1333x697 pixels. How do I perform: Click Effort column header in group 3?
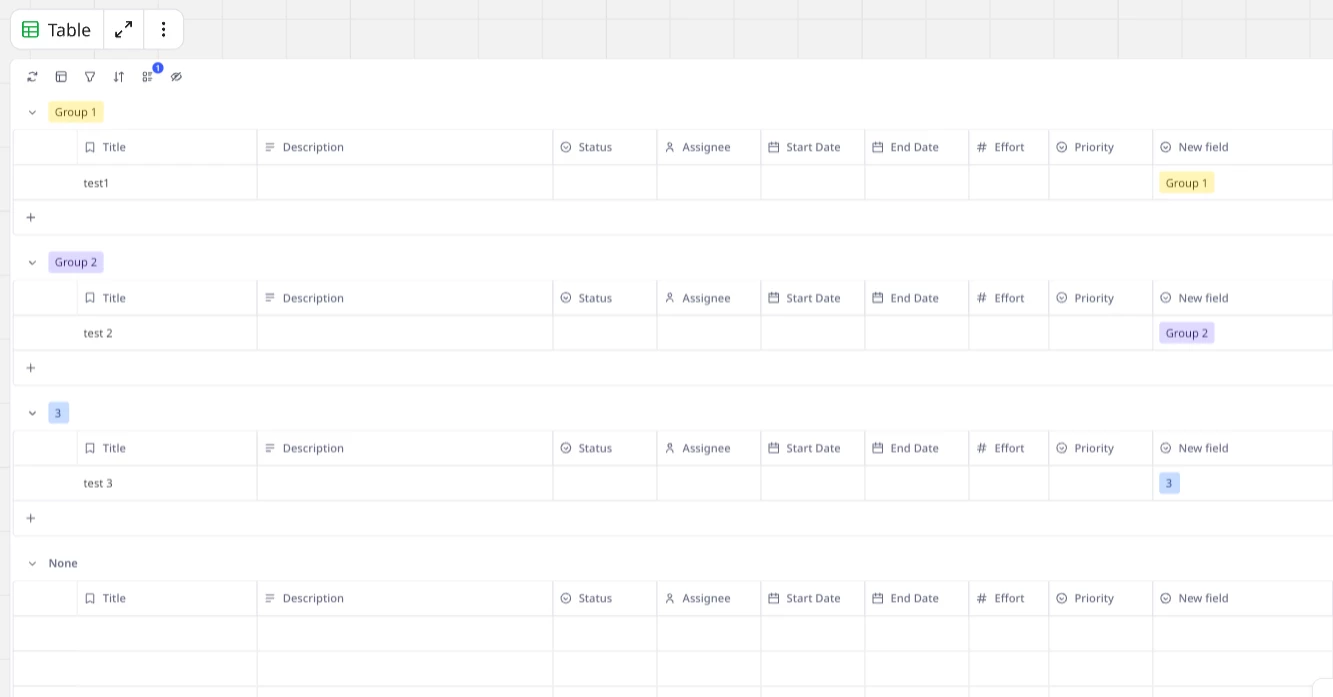[1009, 448]
